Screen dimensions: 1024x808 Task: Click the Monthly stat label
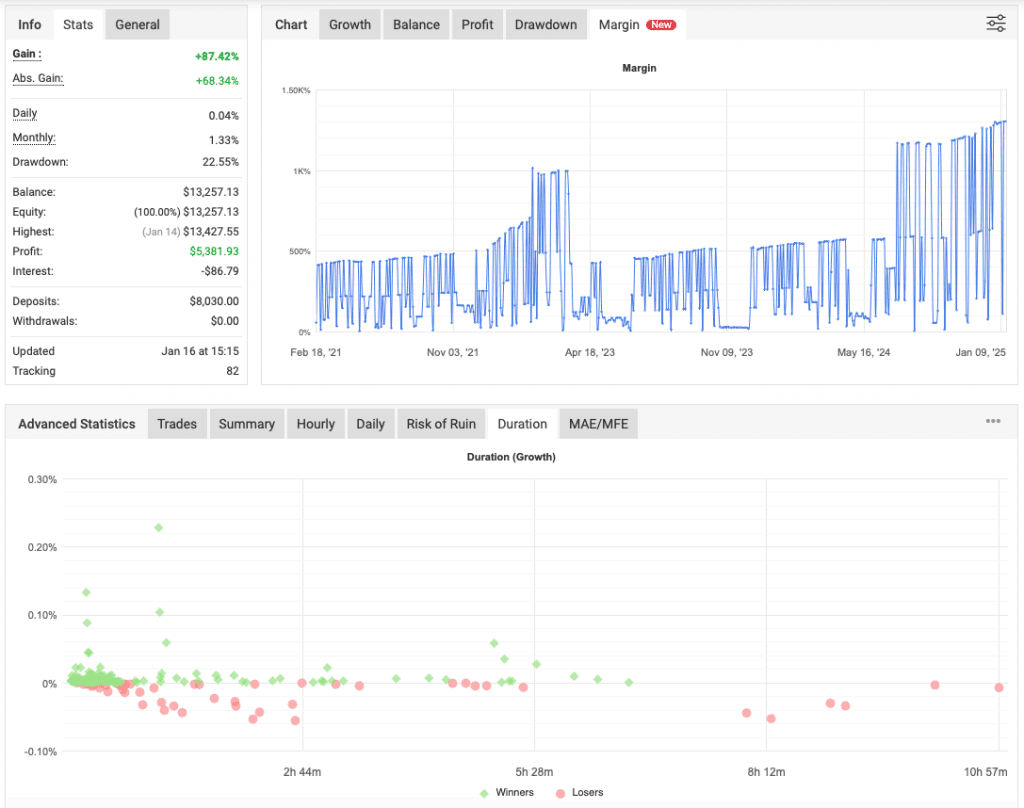pos(34,138)
